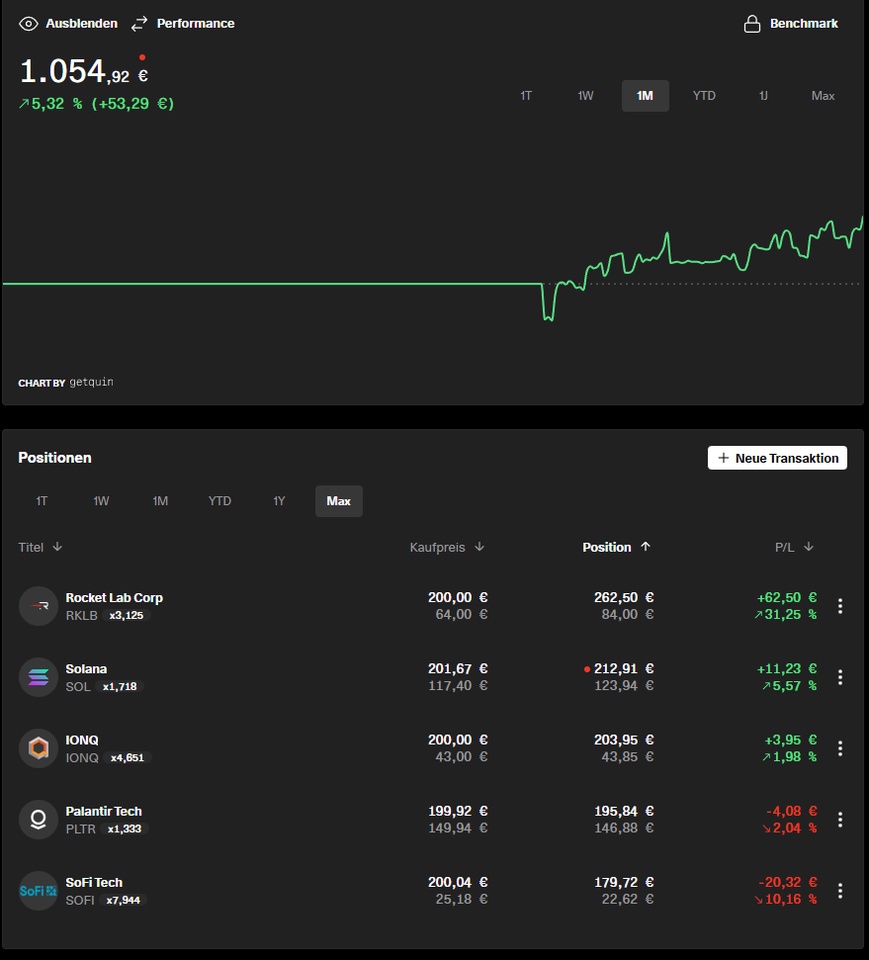869x960 pixels.
Task: Select the 1M chart time range
Action: pos(645,96)
